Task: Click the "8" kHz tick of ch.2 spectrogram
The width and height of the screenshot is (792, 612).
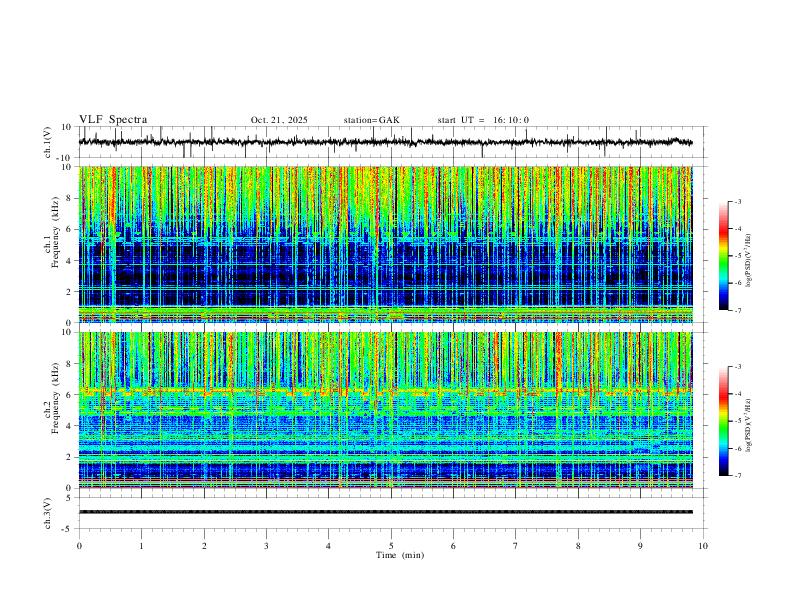Action: click(x=70, y=364)
